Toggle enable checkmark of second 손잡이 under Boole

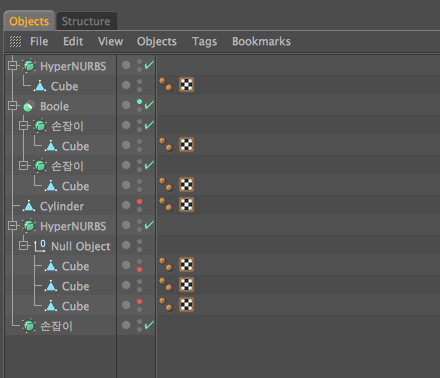(149, 165)
